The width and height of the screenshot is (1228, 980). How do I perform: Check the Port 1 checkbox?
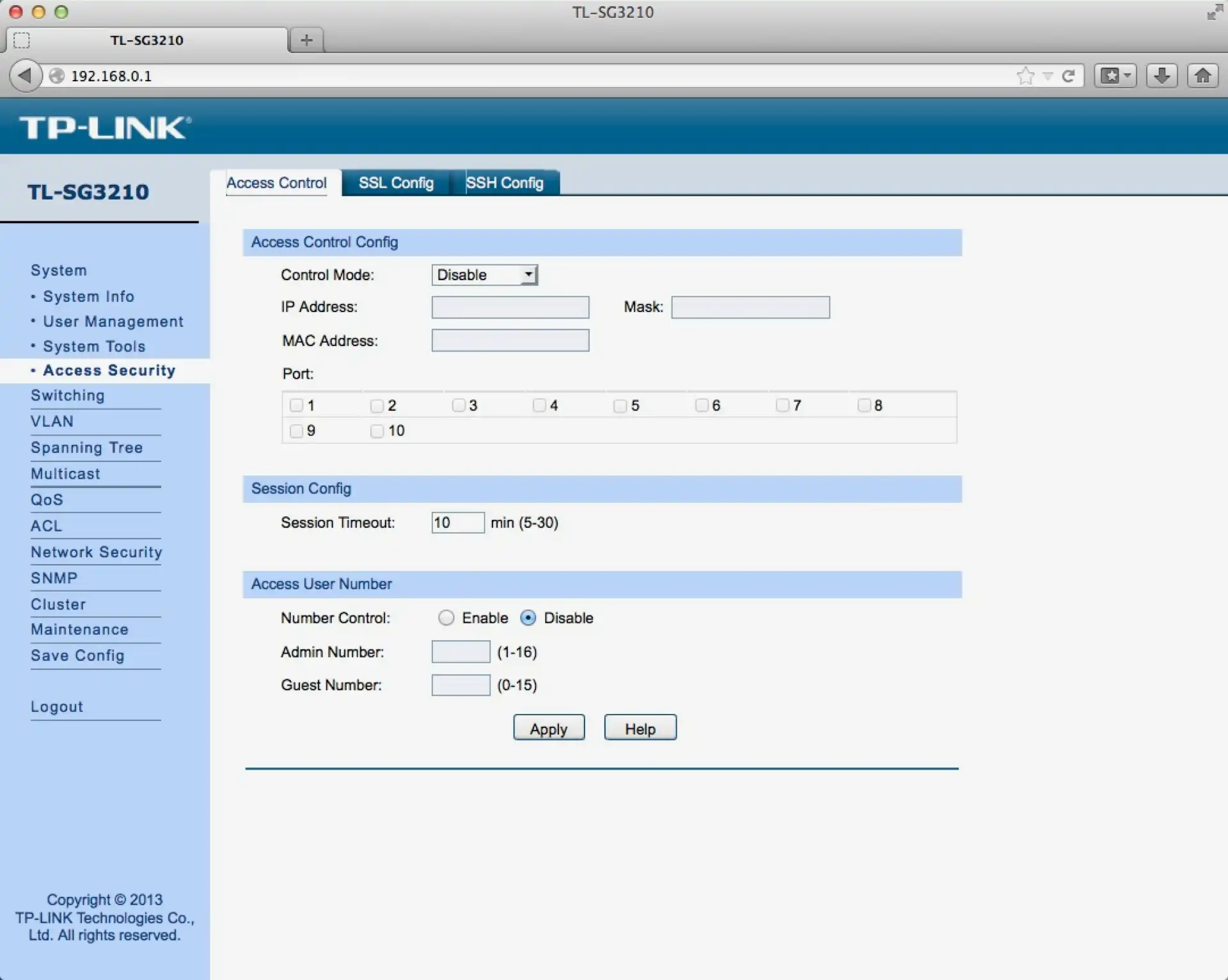pyautogui.click(x=296, y=406)
